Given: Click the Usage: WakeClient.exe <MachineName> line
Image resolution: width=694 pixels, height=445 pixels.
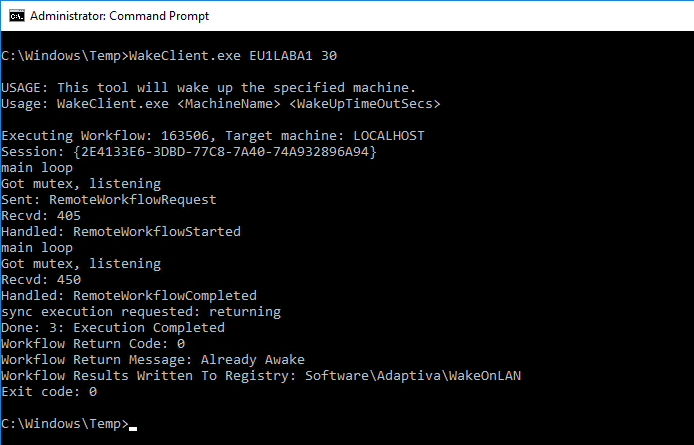Looking at the screenshot, I should coord(221,104).
